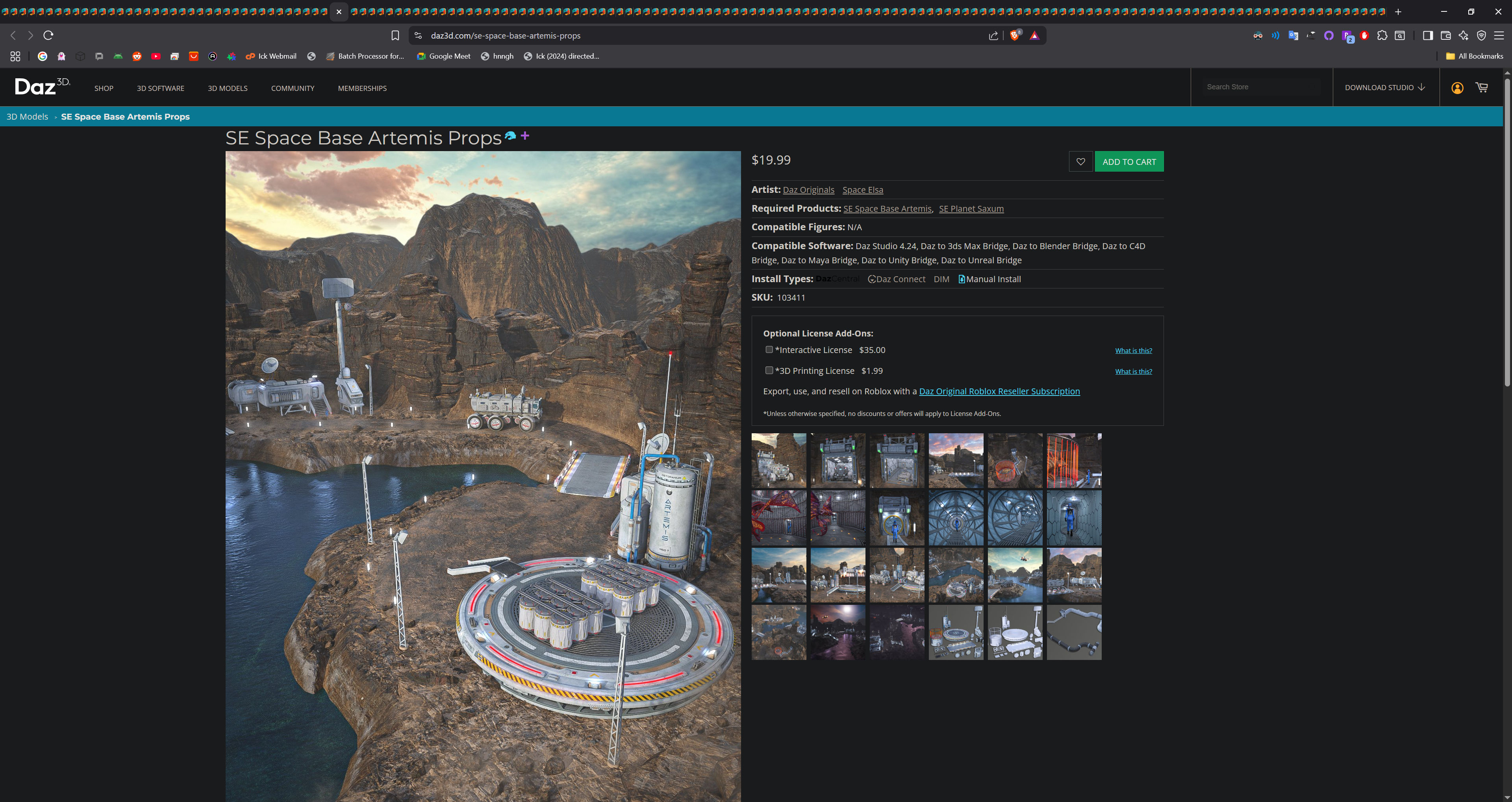1512x802 pixels.
Task: Click the browser back arrow
Action: 13,35
